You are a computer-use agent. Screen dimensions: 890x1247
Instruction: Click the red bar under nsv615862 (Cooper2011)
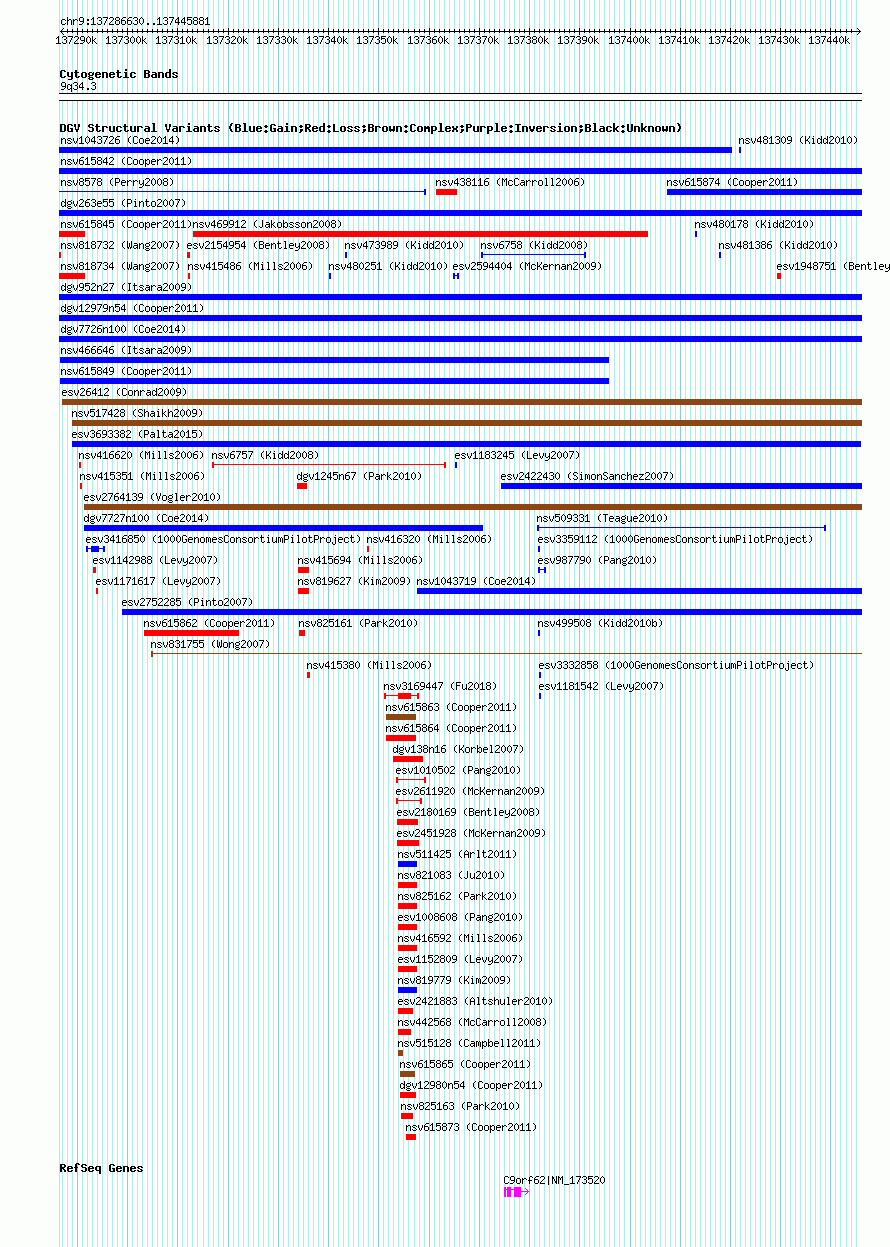click(x=191, y=633)
